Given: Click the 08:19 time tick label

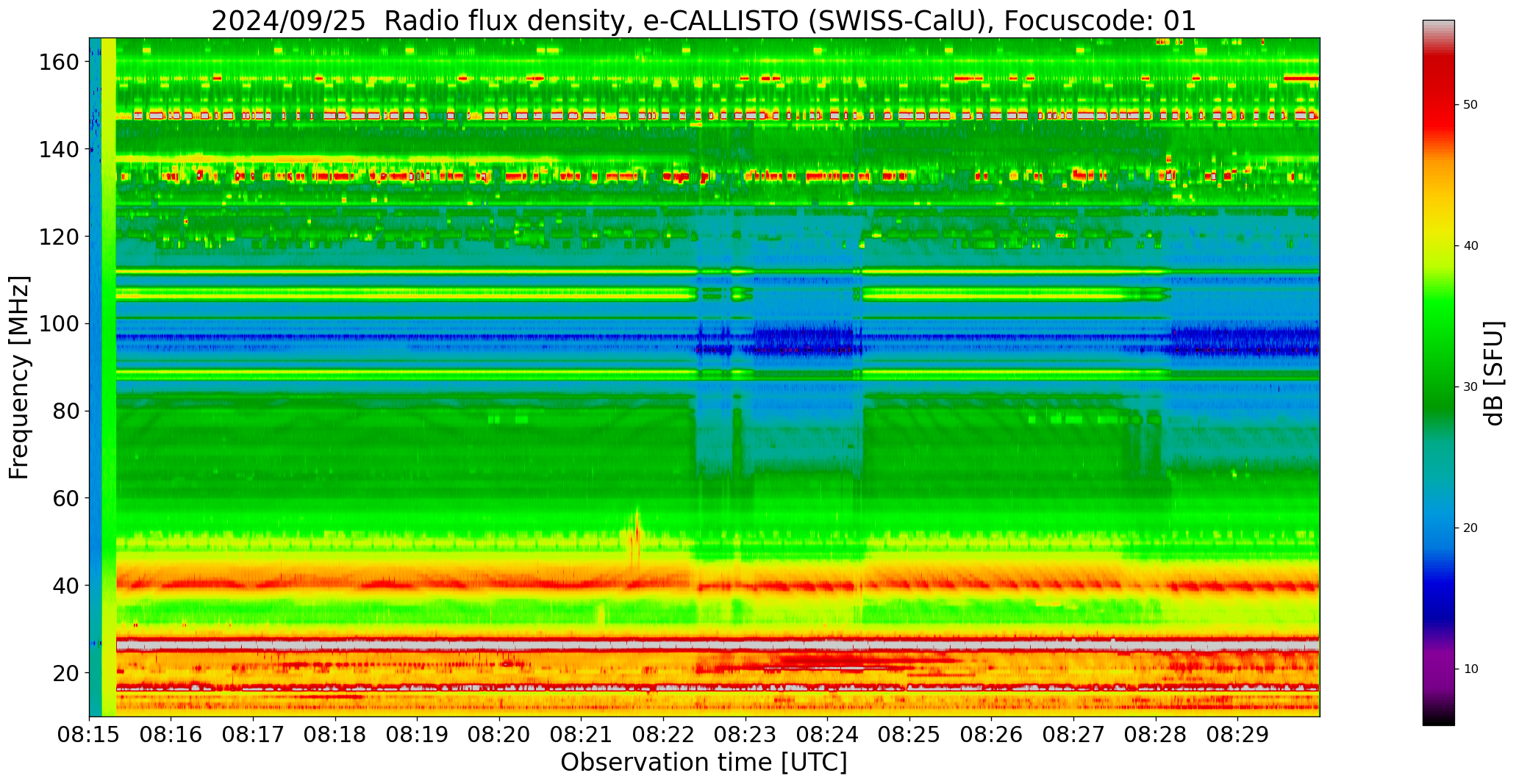Looking at the screenshot, I should (417, 735).
